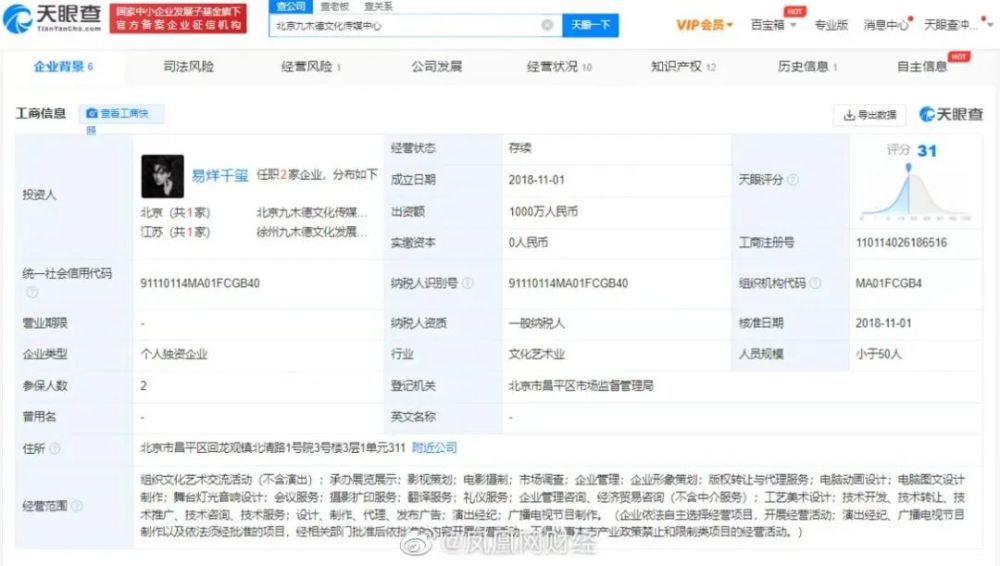Open the 企业背景 tab
Image resolution: width=1000 pixels, height=566 pixels.
click(63, 66)
